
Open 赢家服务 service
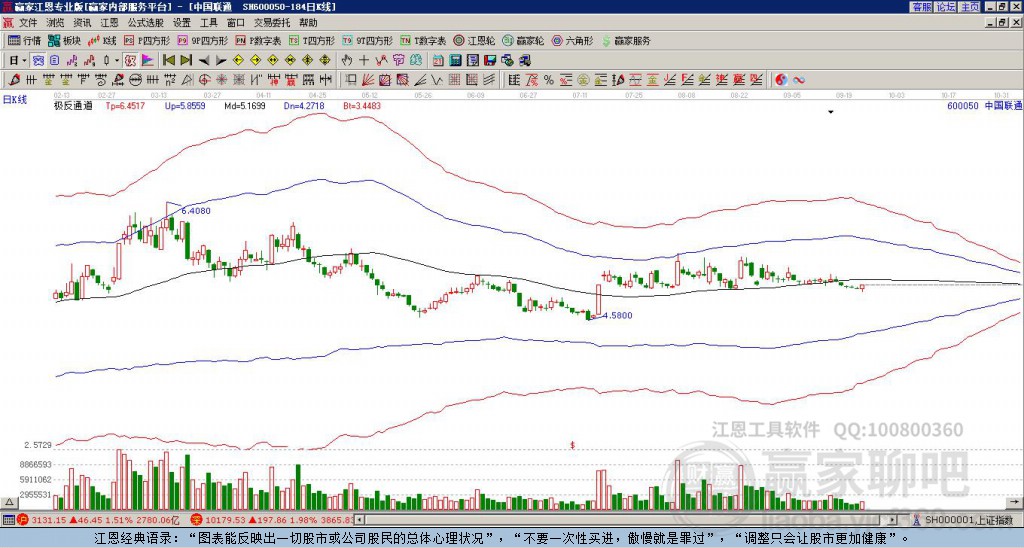[626, 40]
